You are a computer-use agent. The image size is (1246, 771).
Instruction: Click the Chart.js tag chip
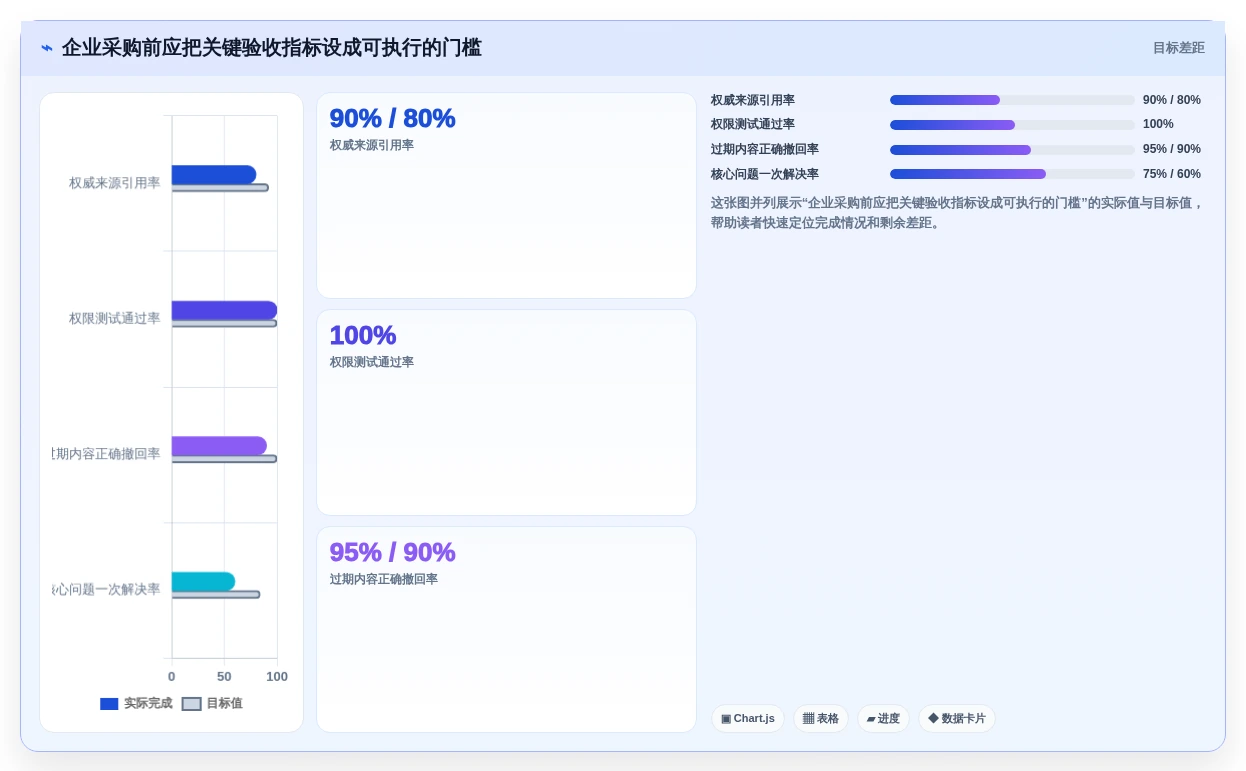748,718
